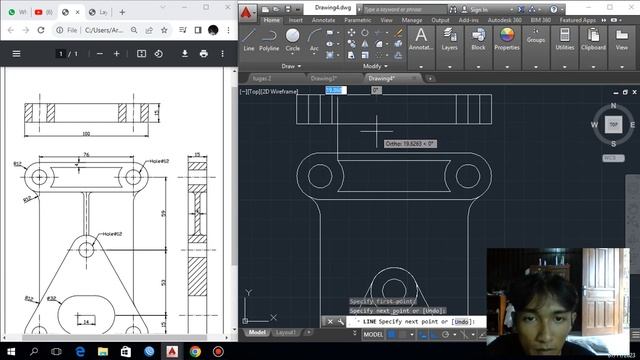Open the PDF viewer sidebar menu

pyautogui.click(x=16, y=53)
